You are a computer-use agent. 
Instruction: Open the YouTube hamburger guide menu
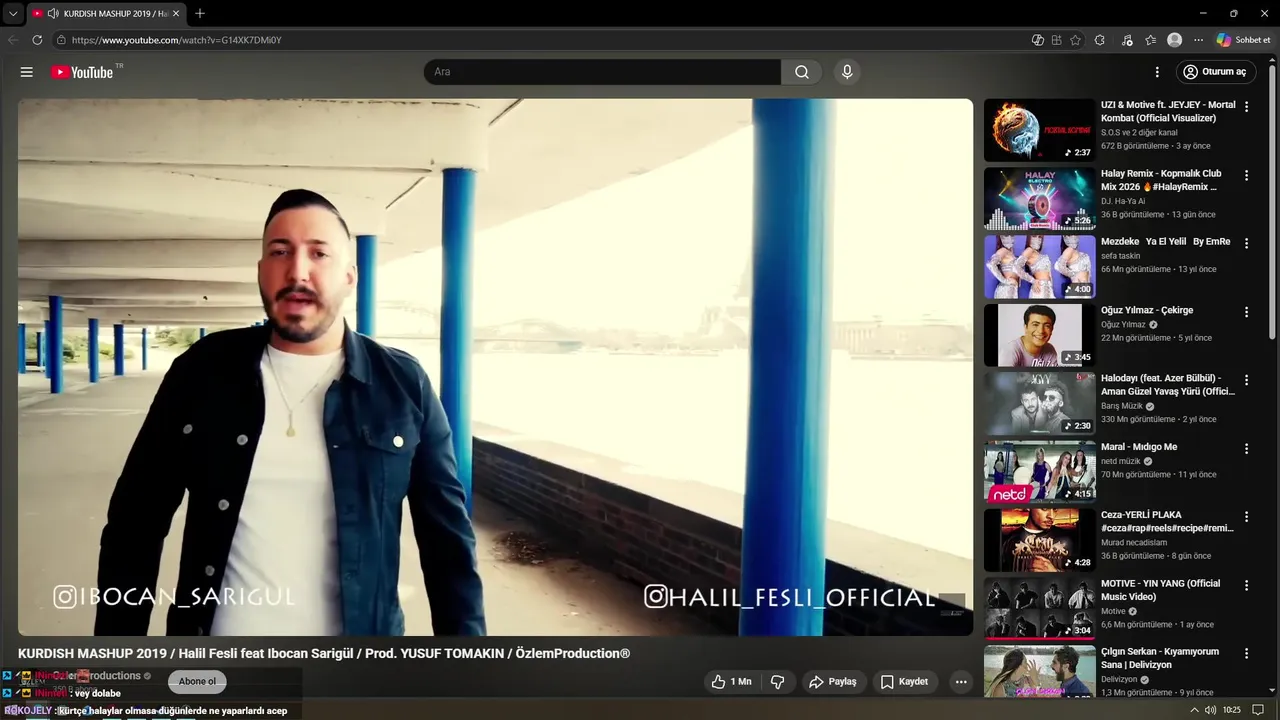pos(27,72)
